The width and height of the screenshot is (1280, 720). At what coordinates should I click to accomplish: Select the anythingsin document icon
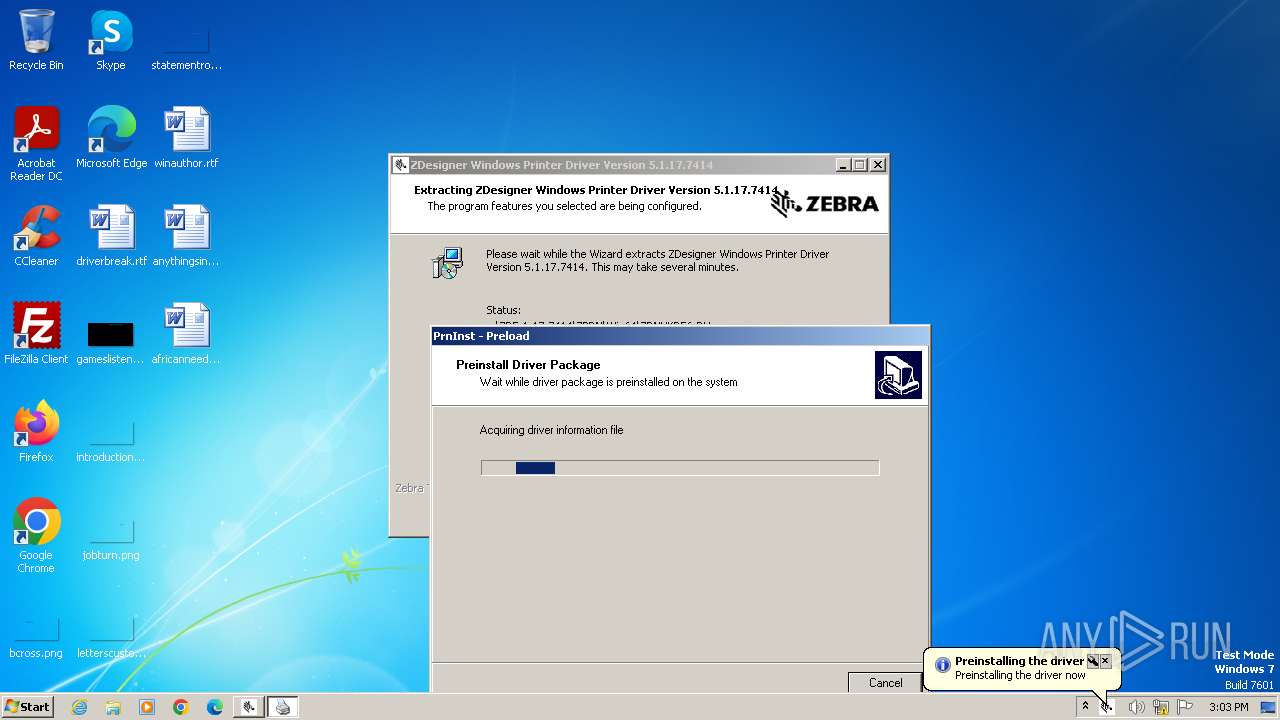(x=186, y=236)
